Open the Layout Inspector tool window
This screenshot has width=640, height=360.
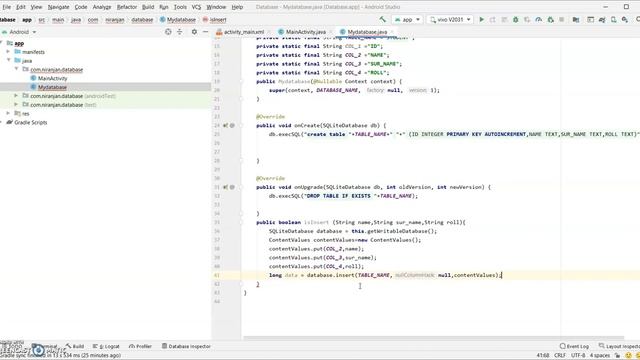coord(619,346)
